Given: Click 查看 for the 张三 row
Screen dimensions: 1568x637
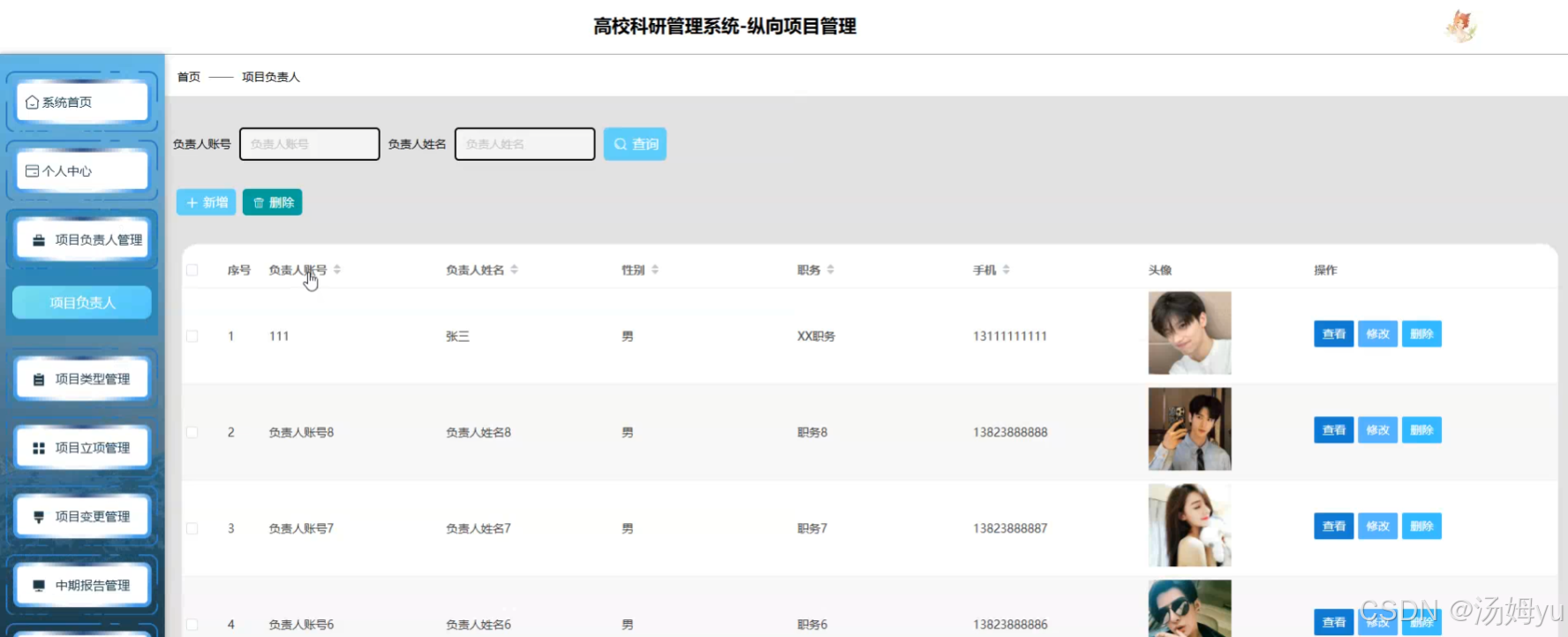Looking at the screenshot, I should tap(1333, 334).
